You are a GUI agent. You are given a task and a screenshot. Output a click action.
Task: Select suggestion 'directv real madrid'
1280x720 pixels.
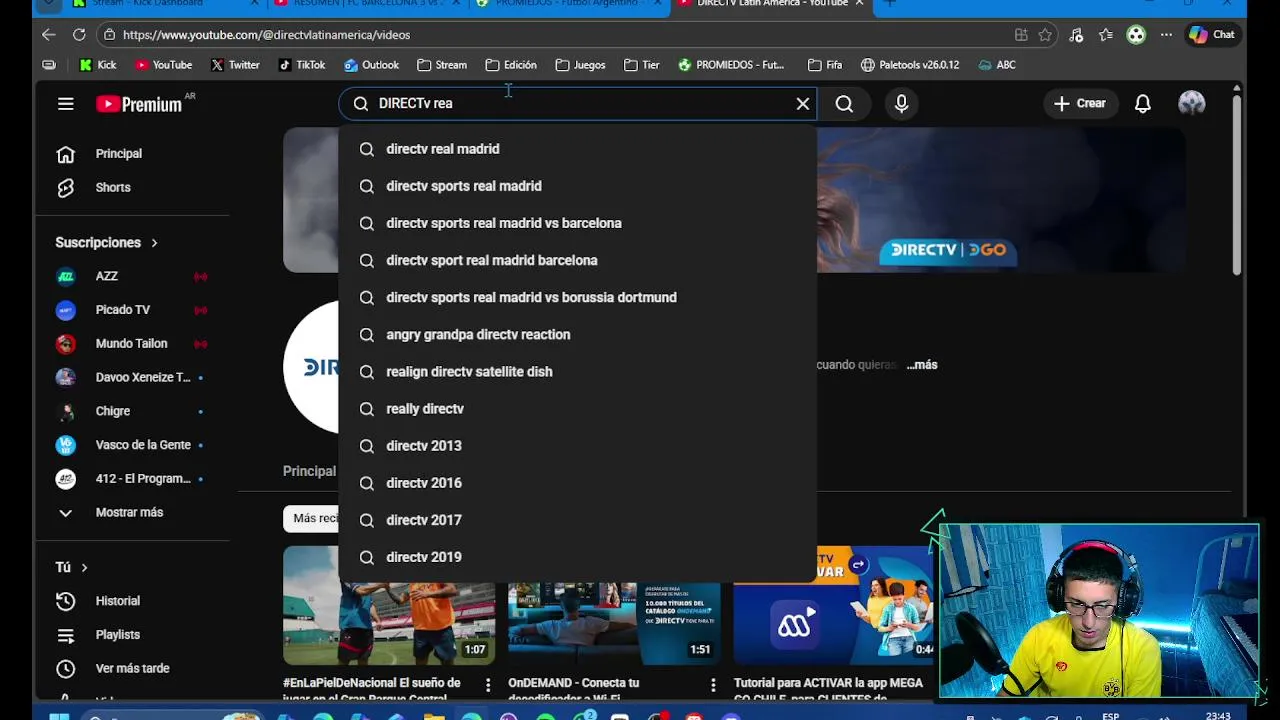coord(577,149)
